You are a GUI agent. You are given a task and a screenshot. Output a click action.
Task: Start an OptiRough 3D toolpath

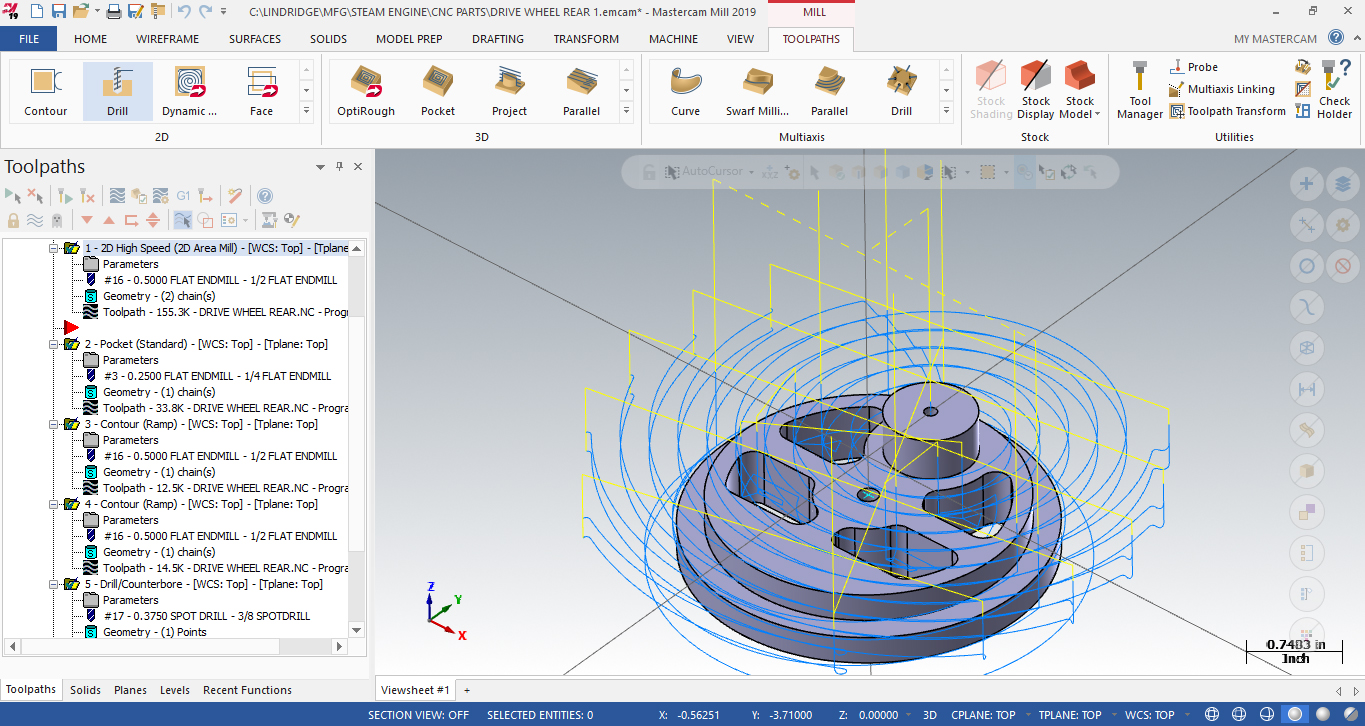pyautogui.click(x=366, y=91)
